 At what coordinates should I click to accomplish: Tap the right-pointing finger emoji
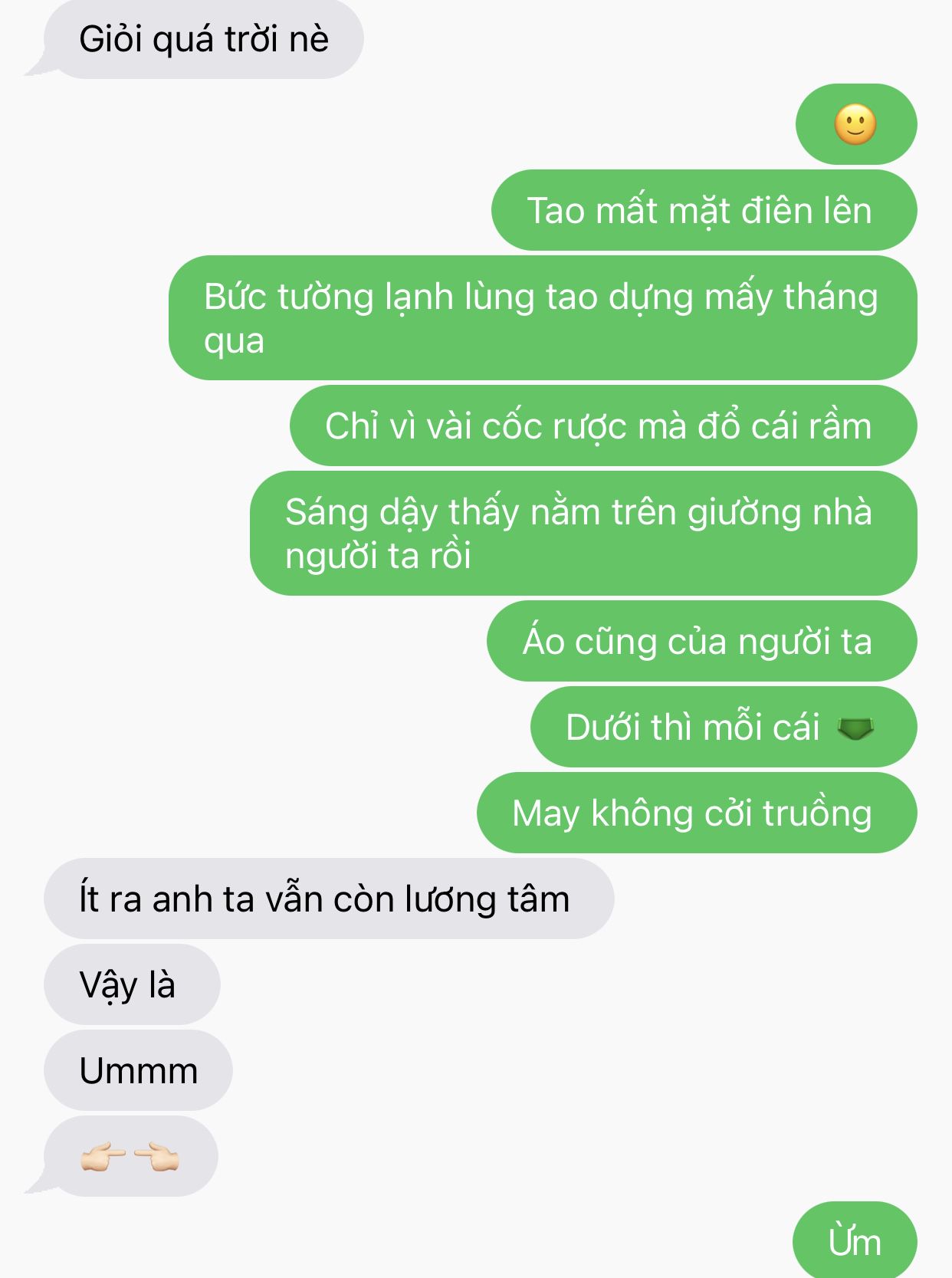103,1157
